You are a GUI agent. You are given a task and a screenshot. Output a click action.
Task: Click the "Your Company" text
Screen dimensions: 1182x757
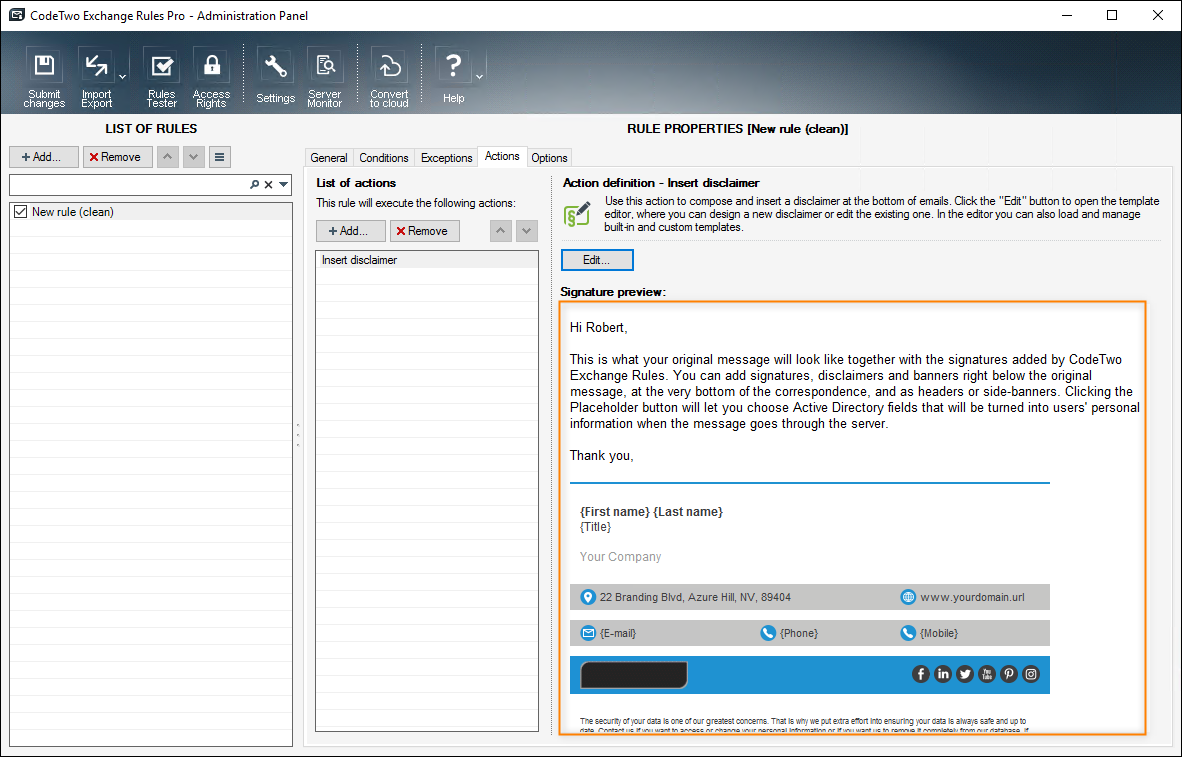click(x=620, y=556)
